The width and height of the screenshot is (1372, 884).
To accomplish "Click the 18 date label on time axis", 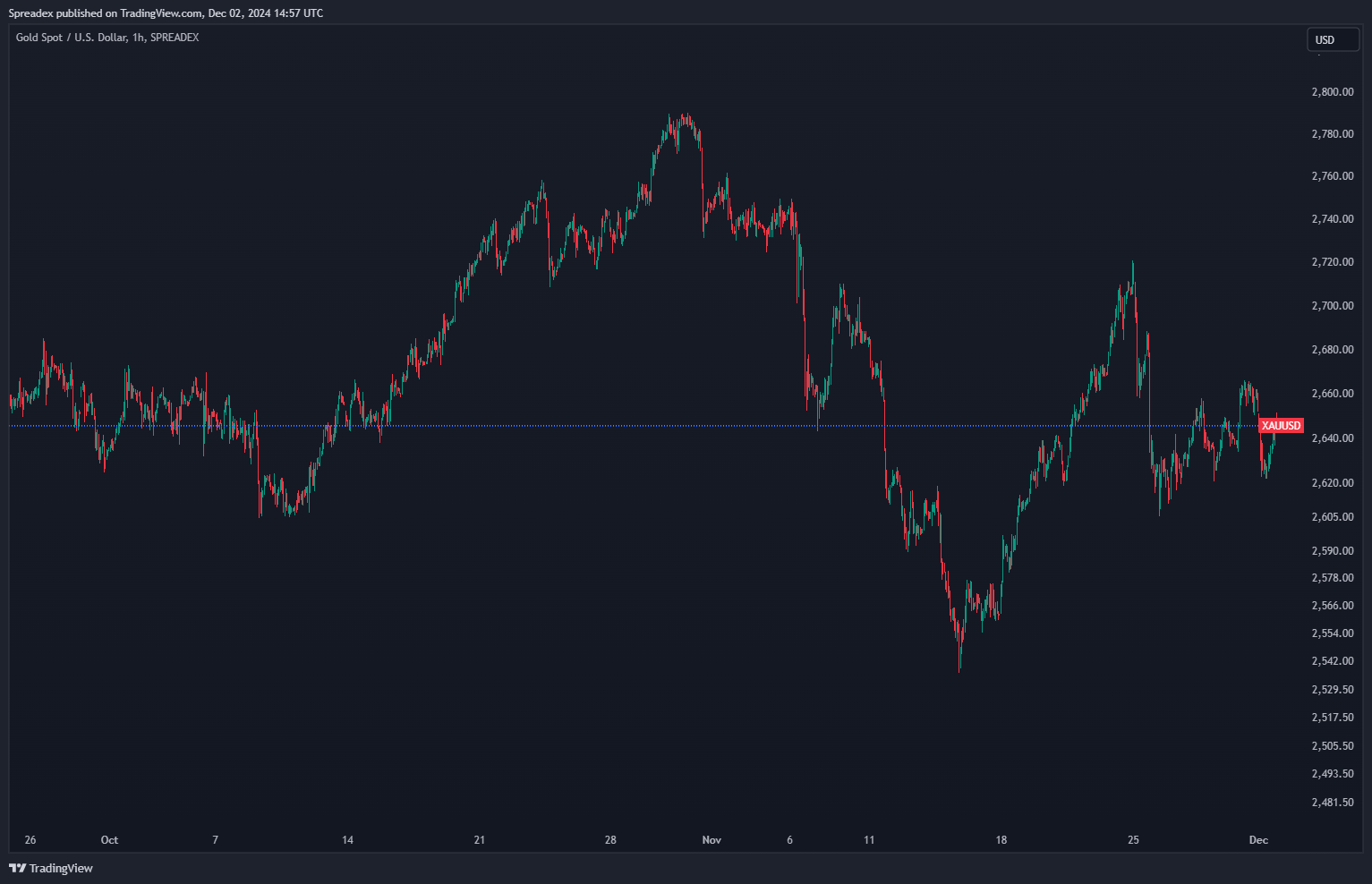I will (x=1001, y=840).
